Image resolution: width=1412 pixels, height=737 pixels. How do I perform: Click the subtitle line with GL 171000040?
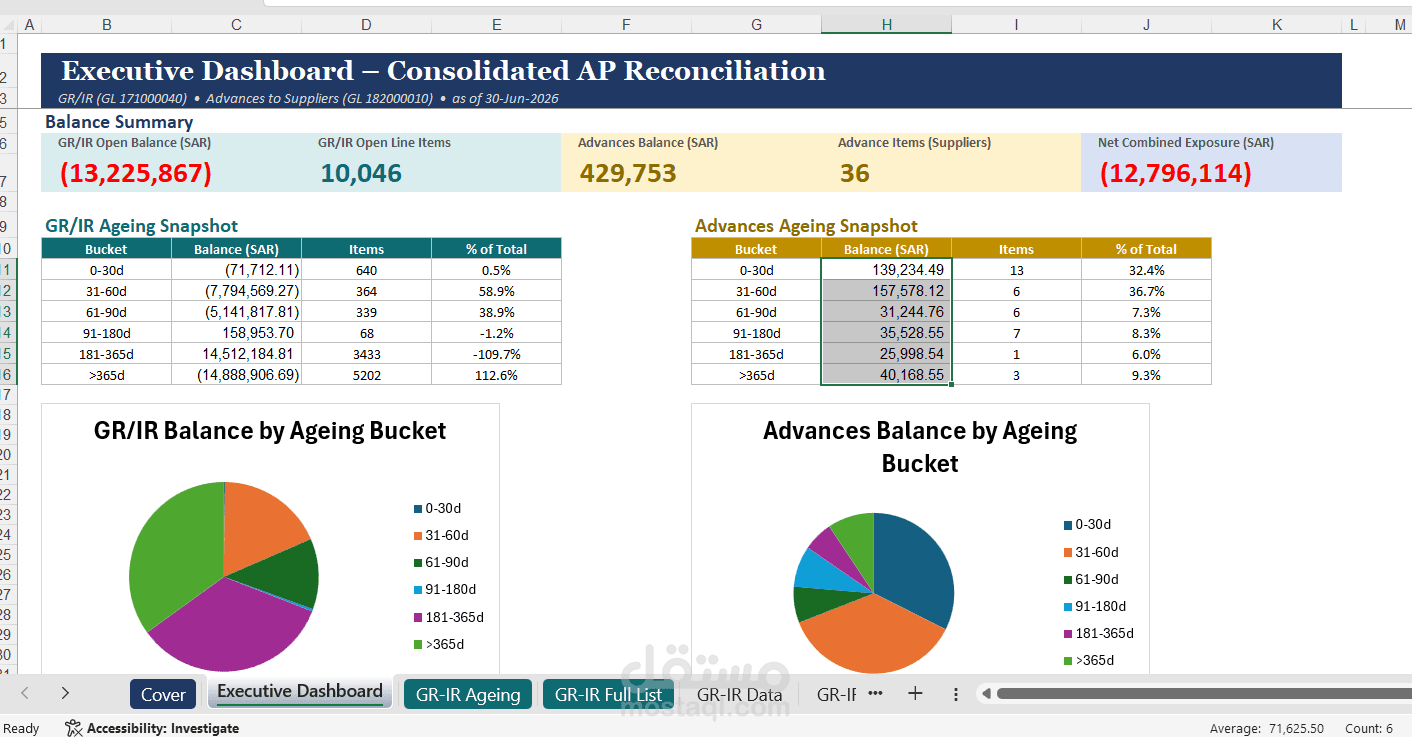click(309, 99)
